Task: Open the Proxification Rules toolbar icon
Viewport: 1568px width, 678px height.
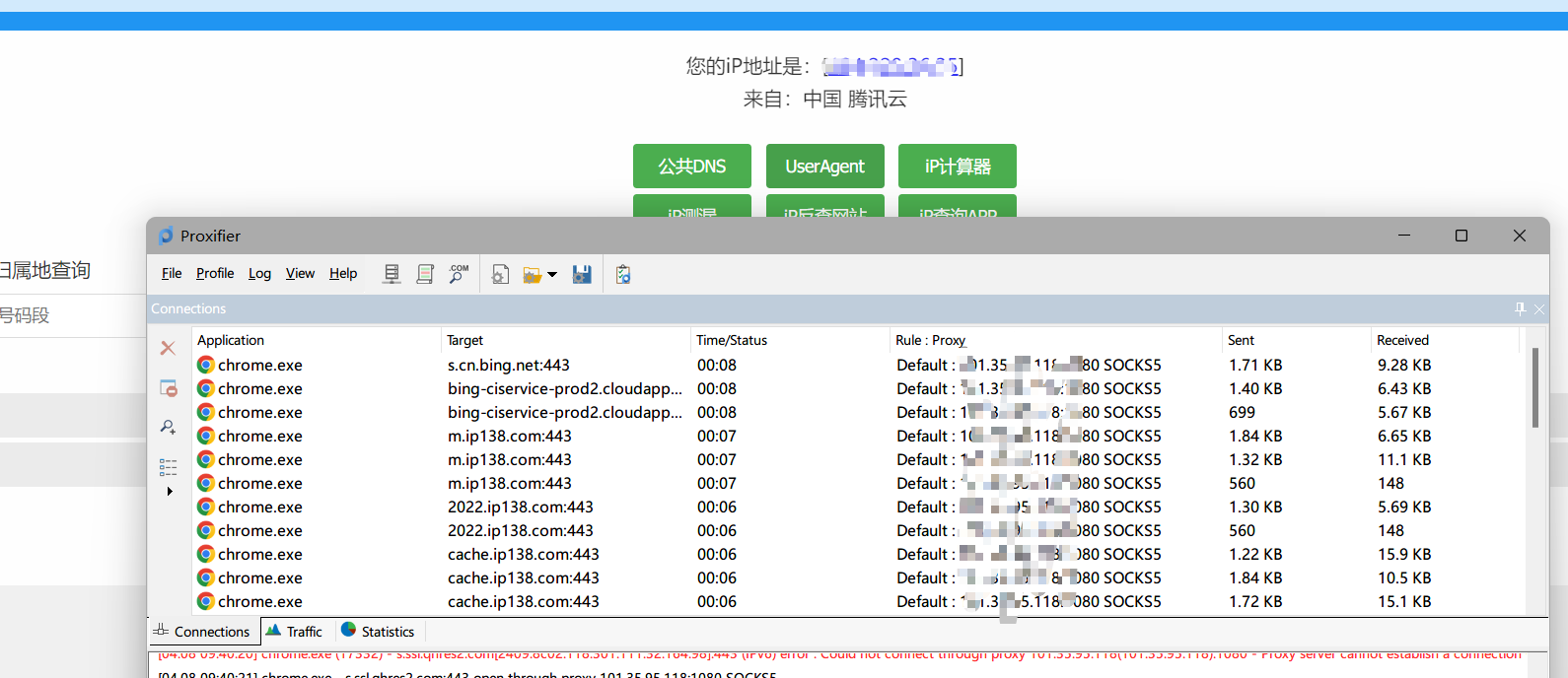Action: (425, 274)
